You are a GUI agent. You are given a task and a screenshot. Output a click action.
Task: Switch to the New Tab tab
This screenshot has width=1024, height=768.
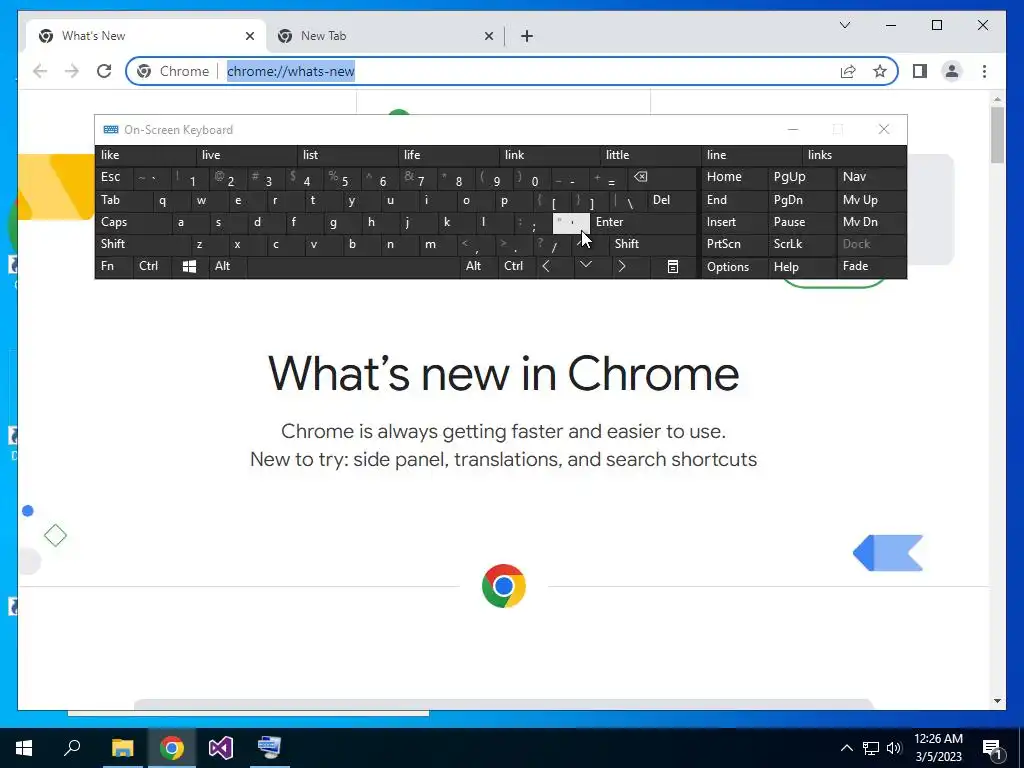click(385, 36)
